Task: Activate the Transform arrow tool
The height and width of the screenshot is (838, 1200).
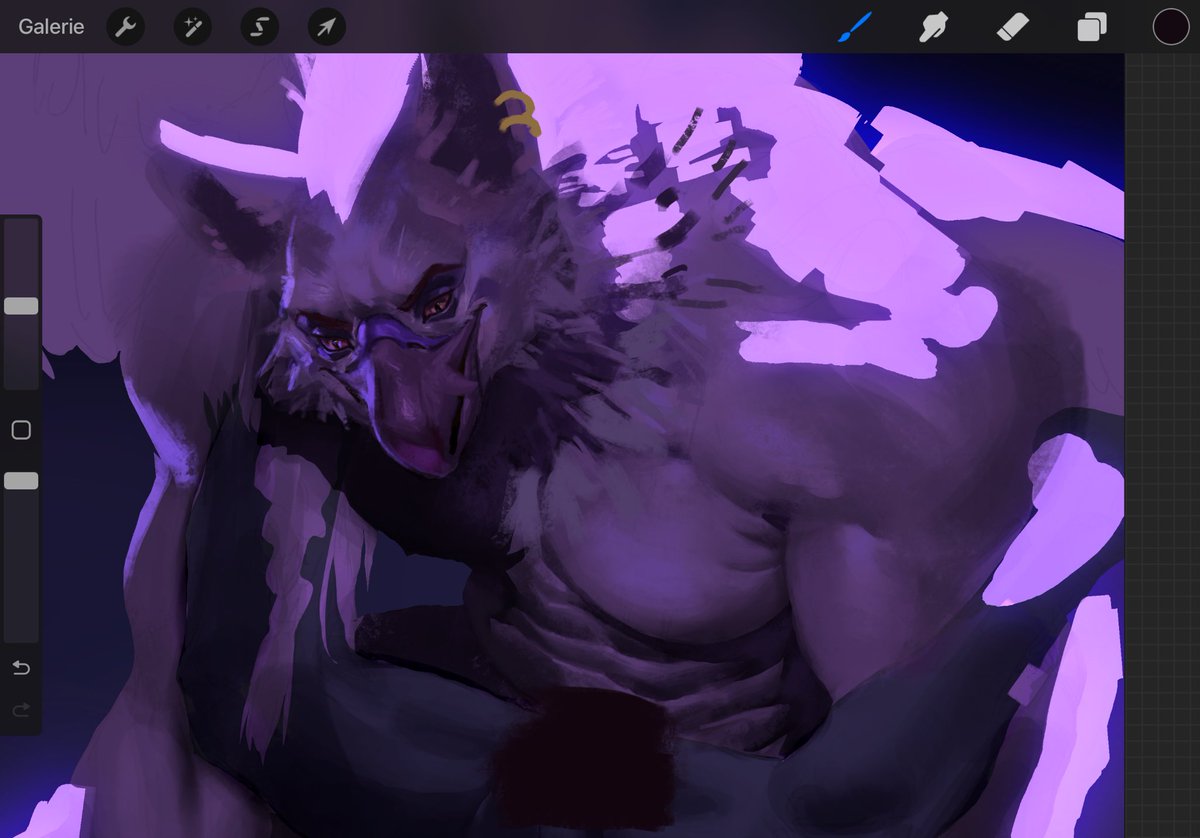Action: (x=327, y=27)
